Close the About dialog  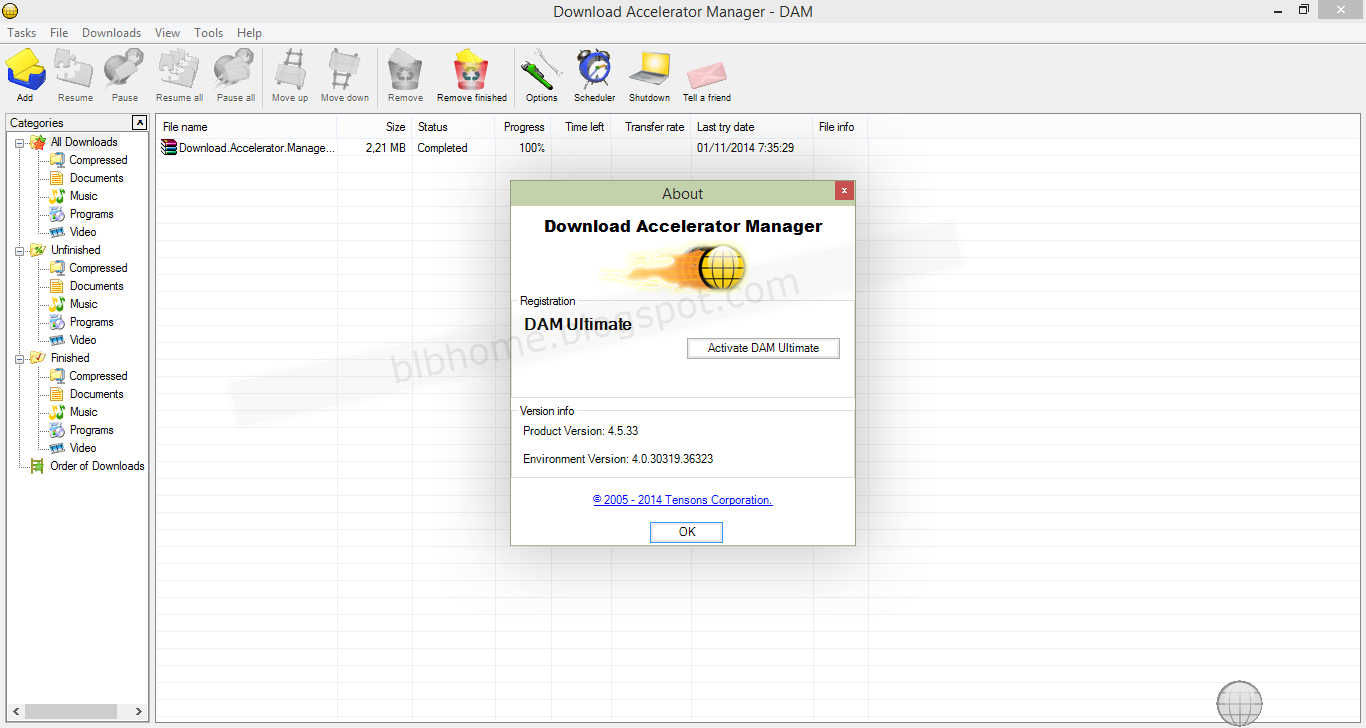click(x=844, y=191)
